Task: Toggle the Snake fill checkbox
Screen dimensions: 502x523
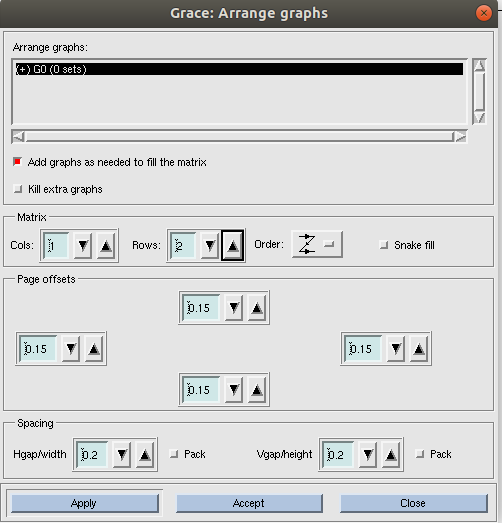Action: coord(384,245)
